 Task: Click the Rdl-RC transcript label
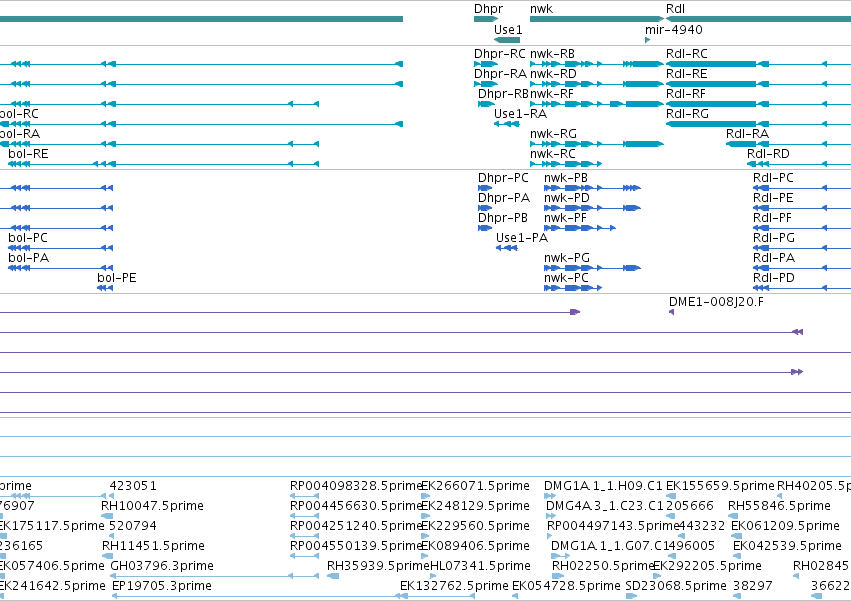tap(687, 54)
